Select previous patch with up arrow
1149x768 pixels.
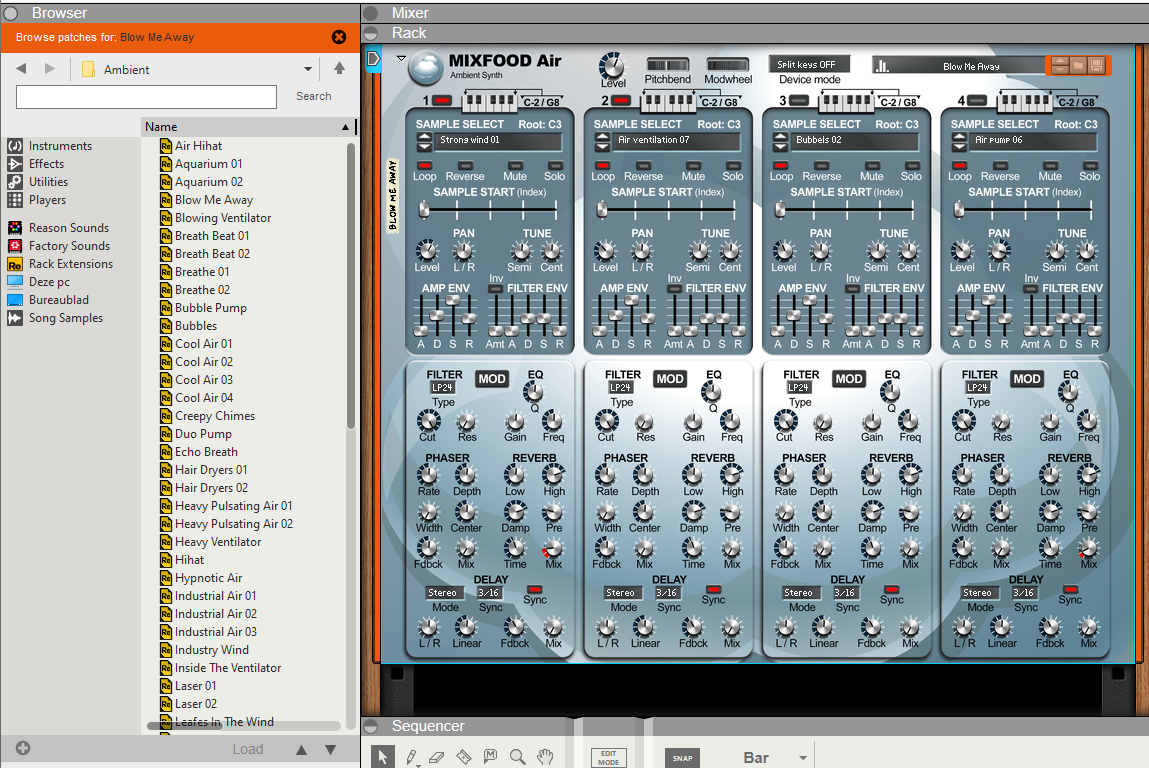(x=301, y=749)
